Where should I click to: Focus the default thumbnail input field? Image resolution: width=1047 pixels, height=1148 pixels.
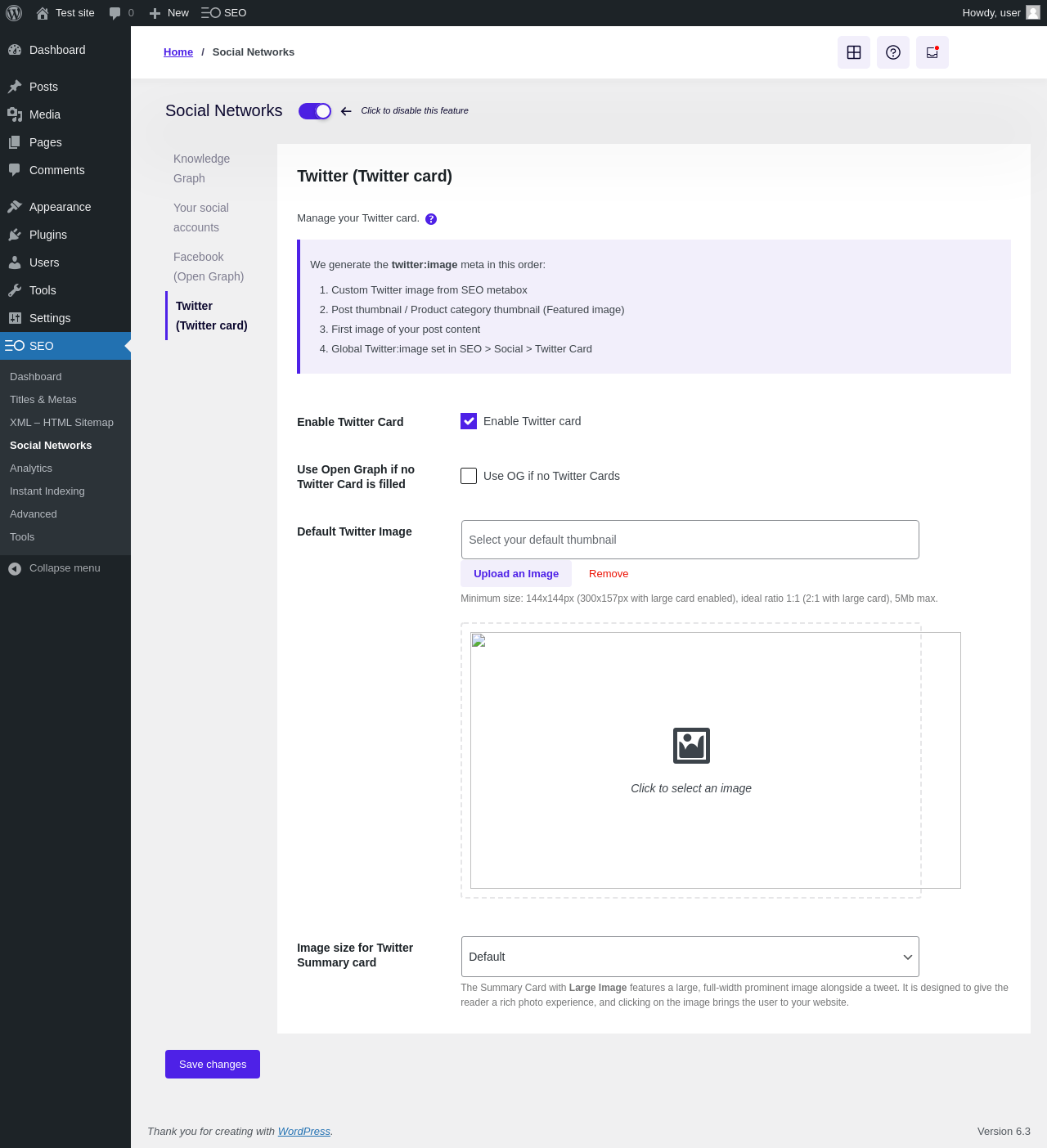[x=690, y=540]
